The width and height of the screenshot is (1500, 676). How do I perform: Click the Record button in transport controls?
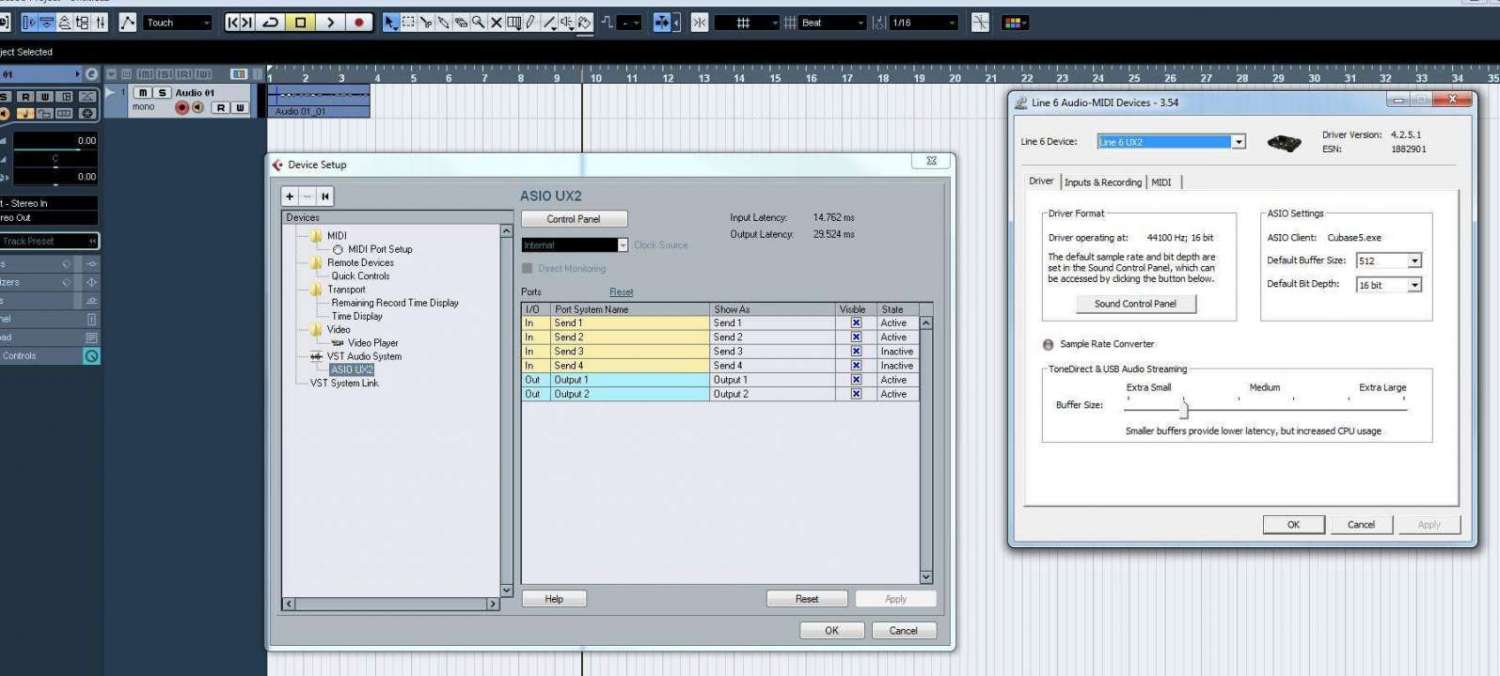pos(359,23)
